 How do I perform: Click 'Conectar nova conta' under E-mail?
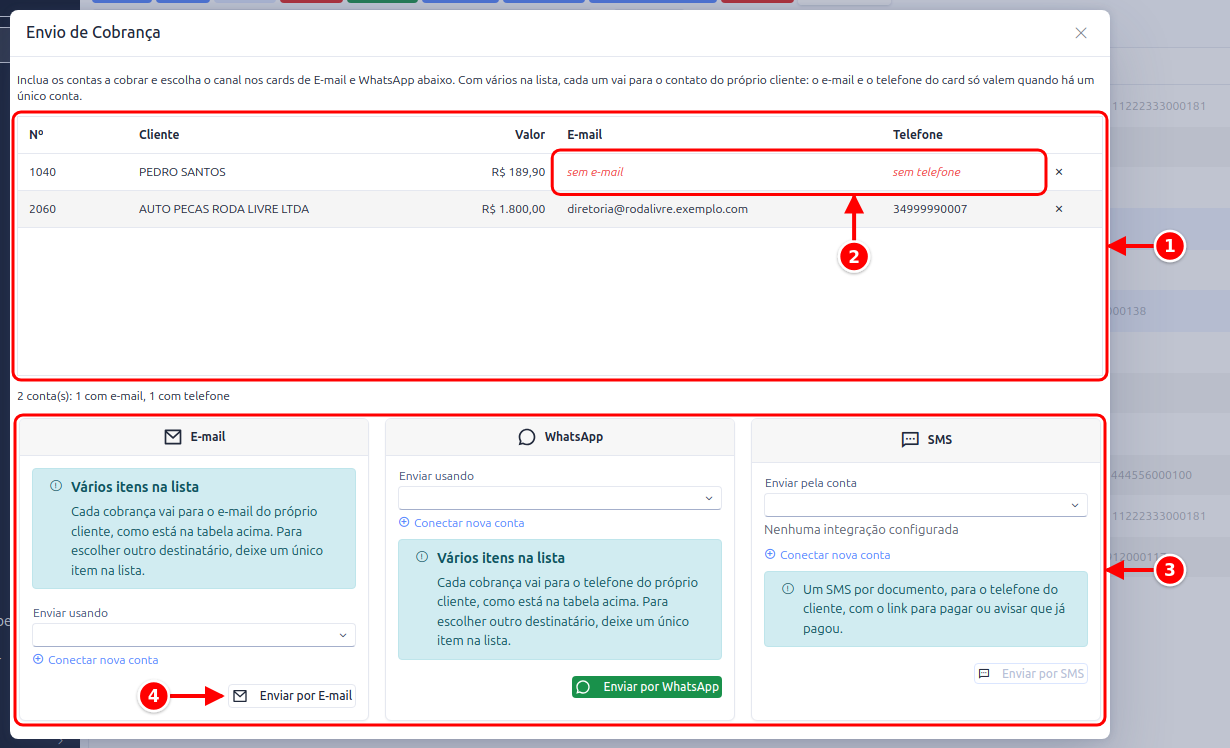[x=96, y=660]
